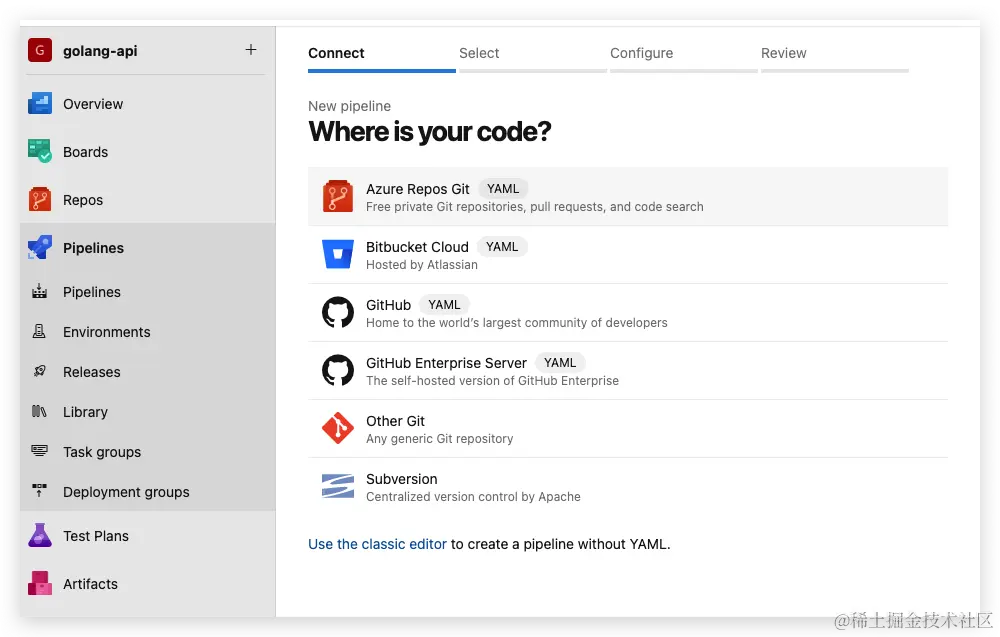Click the plus icon next to golang-api
Image resolution: width=1000 pixels, height=637 pixels.
click(251, 50)
